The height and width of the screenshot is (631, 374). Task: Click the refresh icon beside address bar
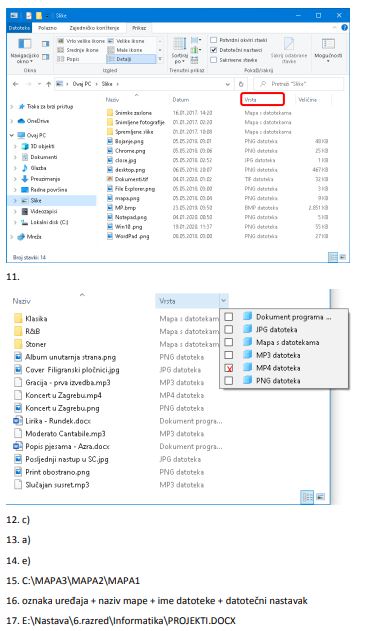pos(241,84)
